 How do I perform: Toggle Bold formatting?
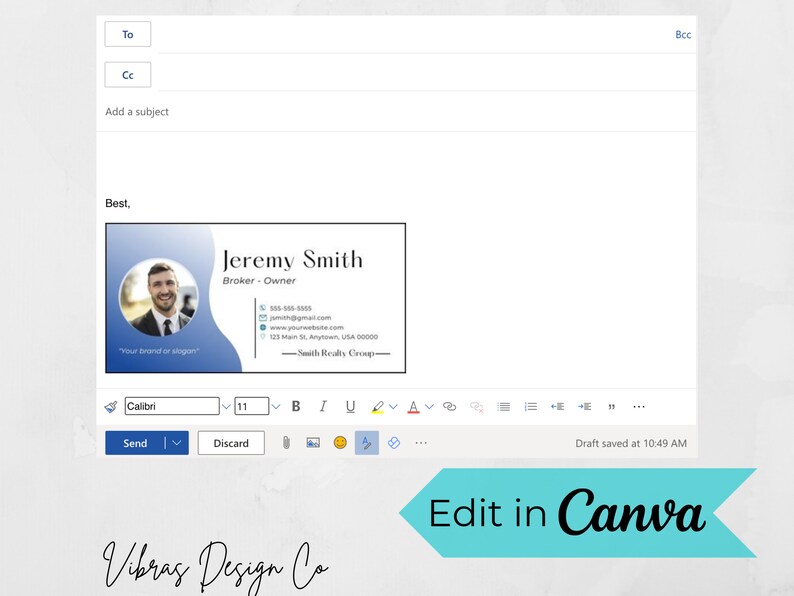(x=296, y=407)
